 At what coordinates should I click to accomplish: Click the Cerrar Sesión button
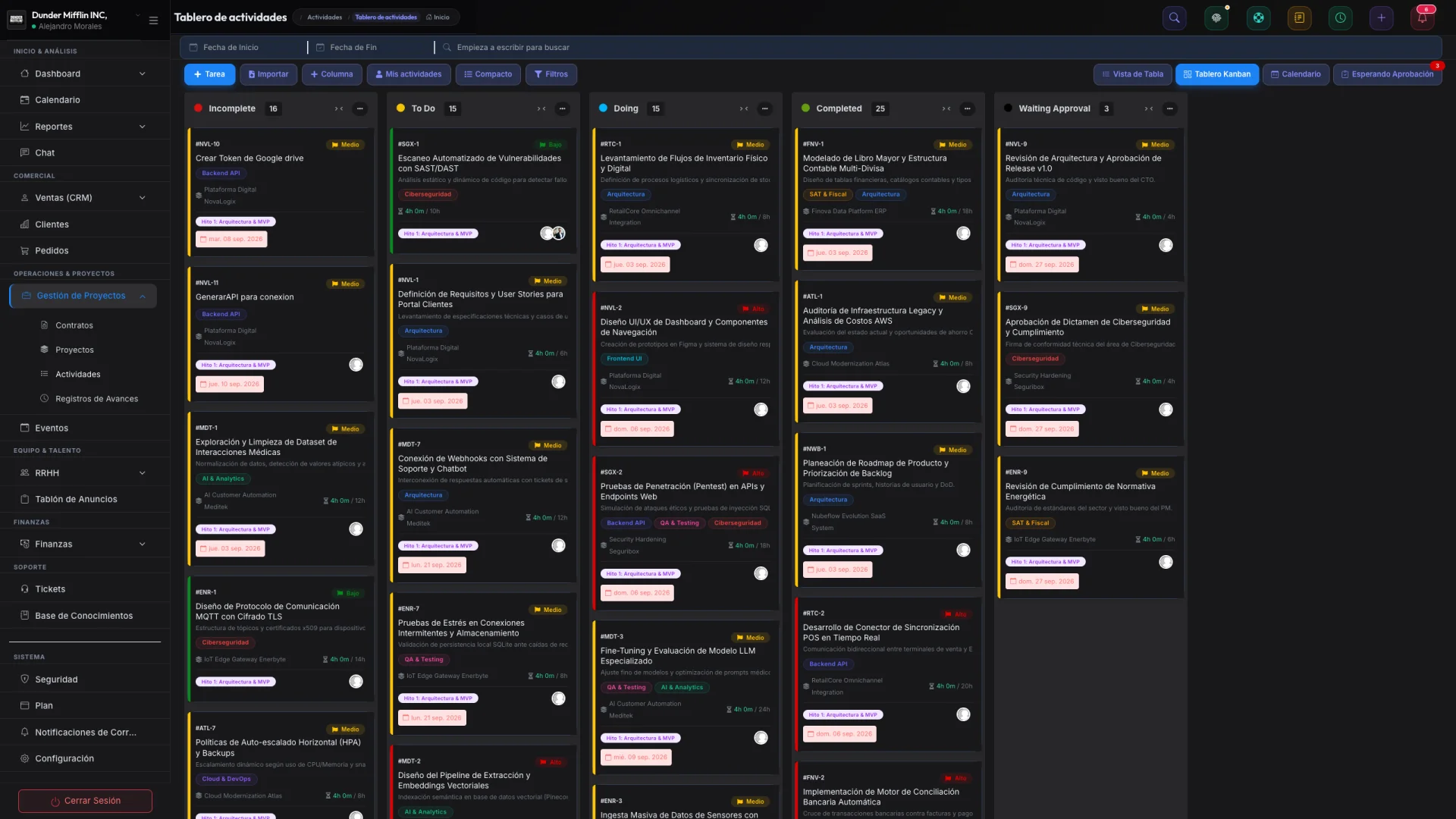(85, 801)
